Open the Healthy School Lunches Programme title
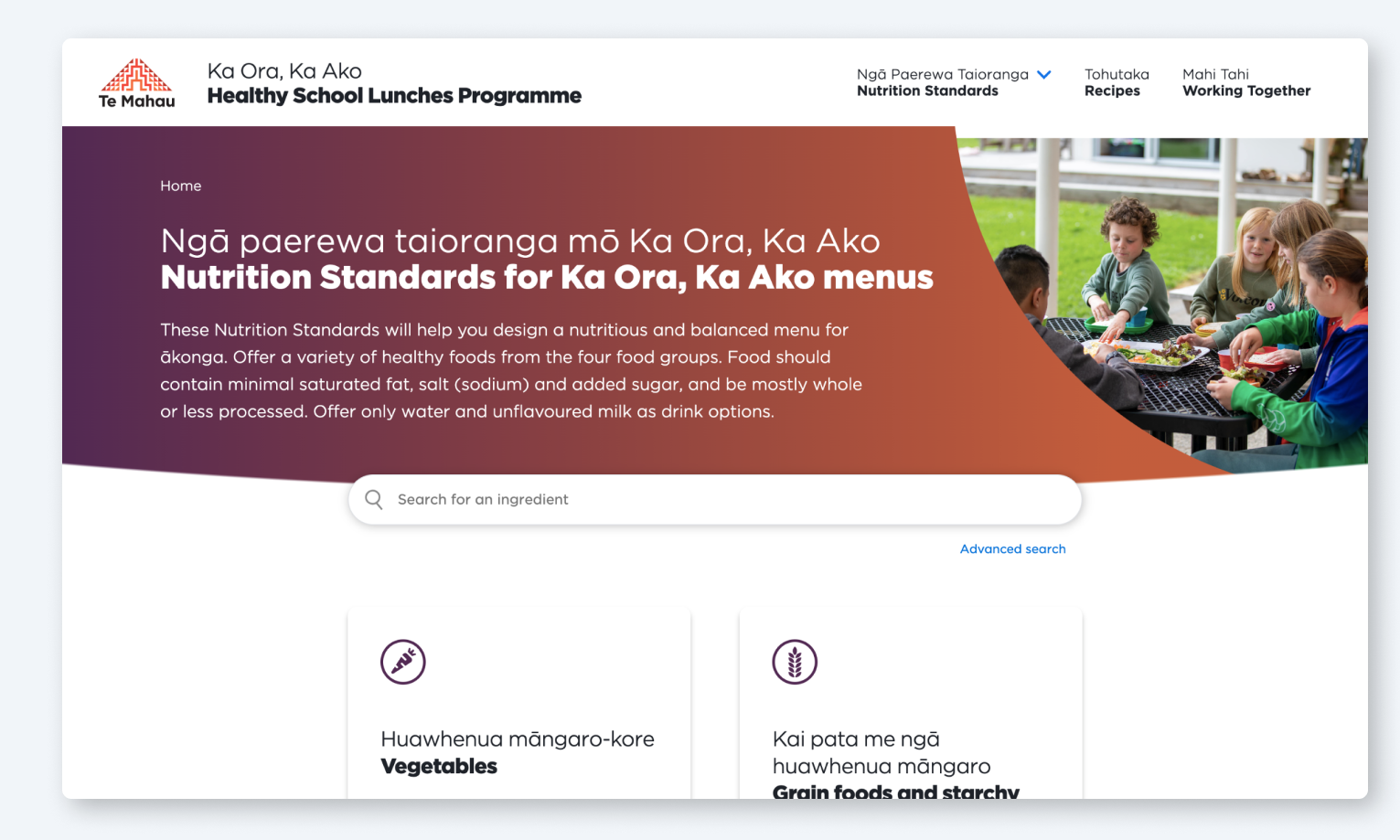 [394, 96]
